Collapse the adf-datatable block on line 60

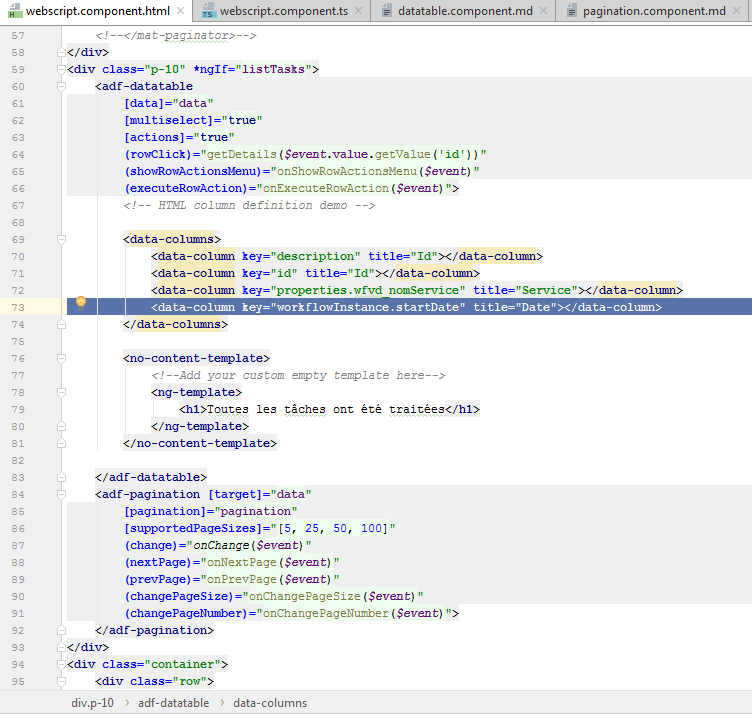61,86
